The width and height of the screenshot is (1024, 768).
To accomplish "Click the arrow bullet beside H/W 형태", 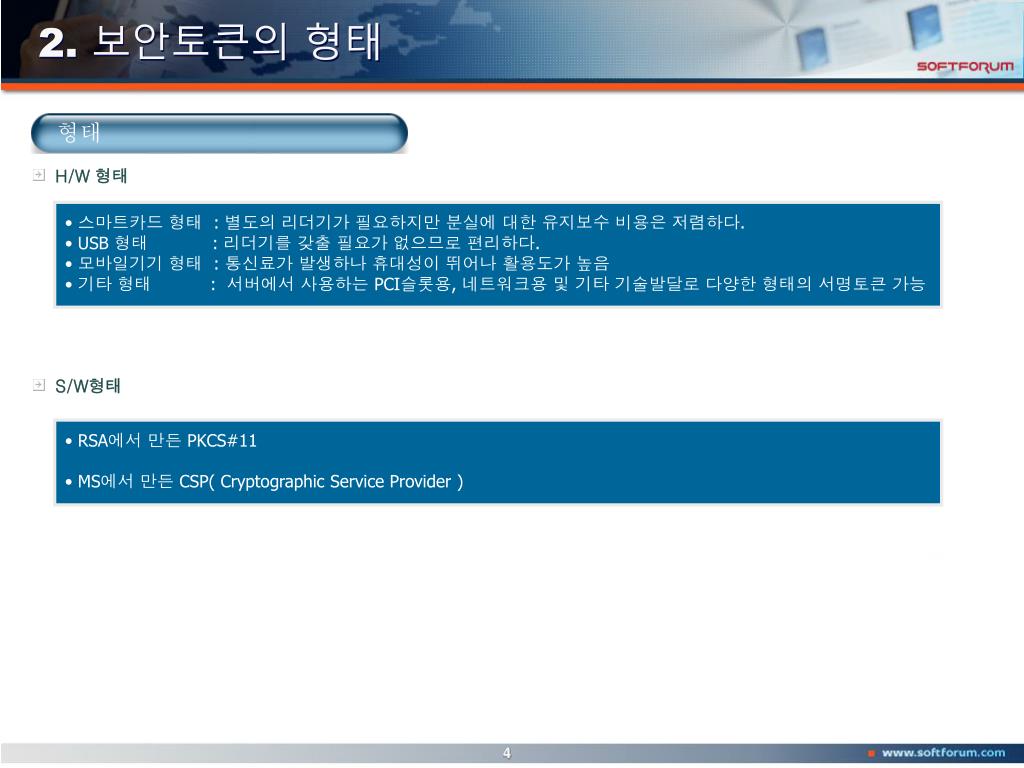I will pyautogui.click(x=39, y=175).
